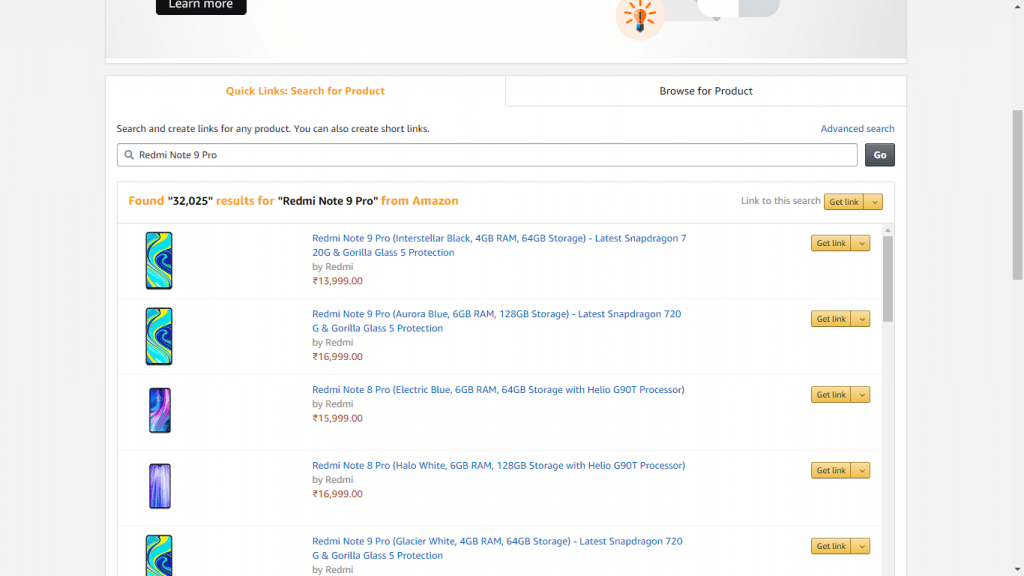This screenshot has height=576, width=1024.
Task: Open the Browse for Product tab
Action: click(x=706, y=91)
